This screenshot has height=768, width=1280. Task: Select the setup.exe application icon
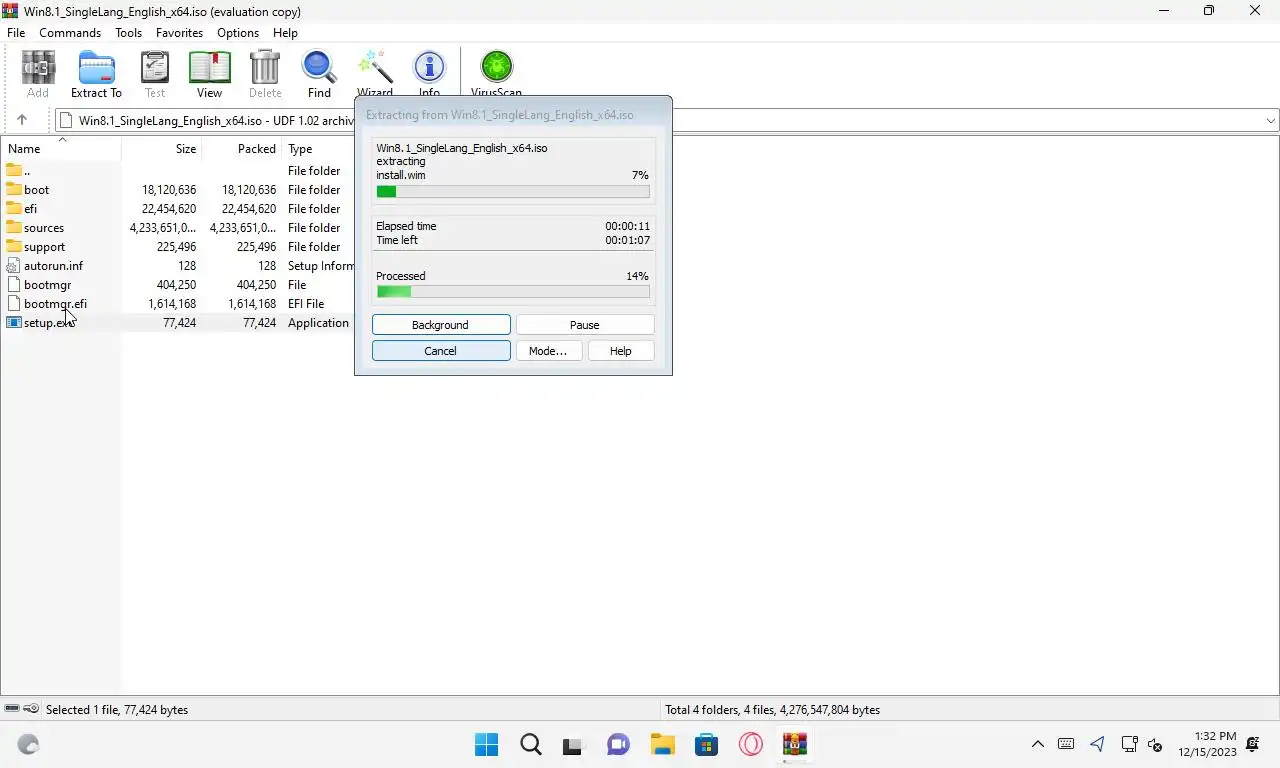14,322
